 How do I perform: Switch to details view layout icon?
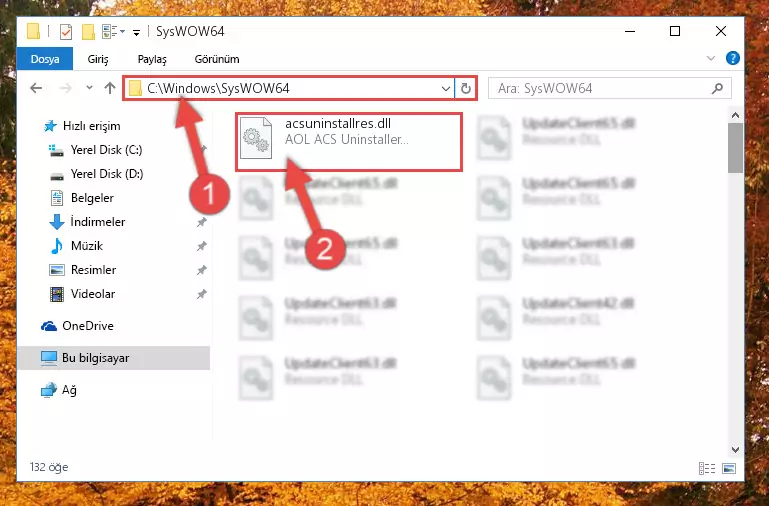707,468
